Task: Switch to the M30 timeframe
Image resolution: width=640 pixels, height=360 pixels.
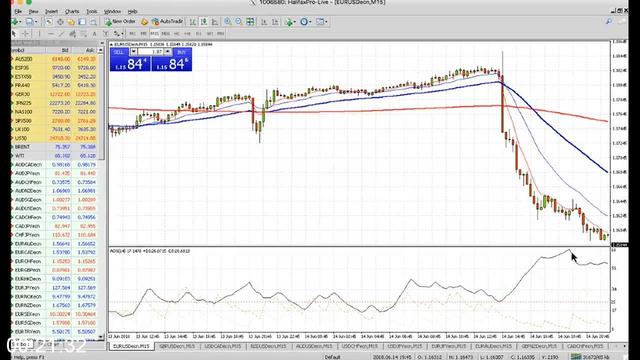Action: [x=165, y=33]
